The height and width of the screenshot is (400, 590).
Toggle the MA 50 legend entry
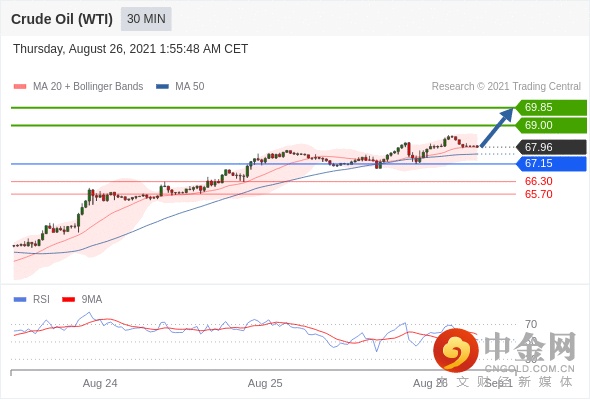[180, 87]
